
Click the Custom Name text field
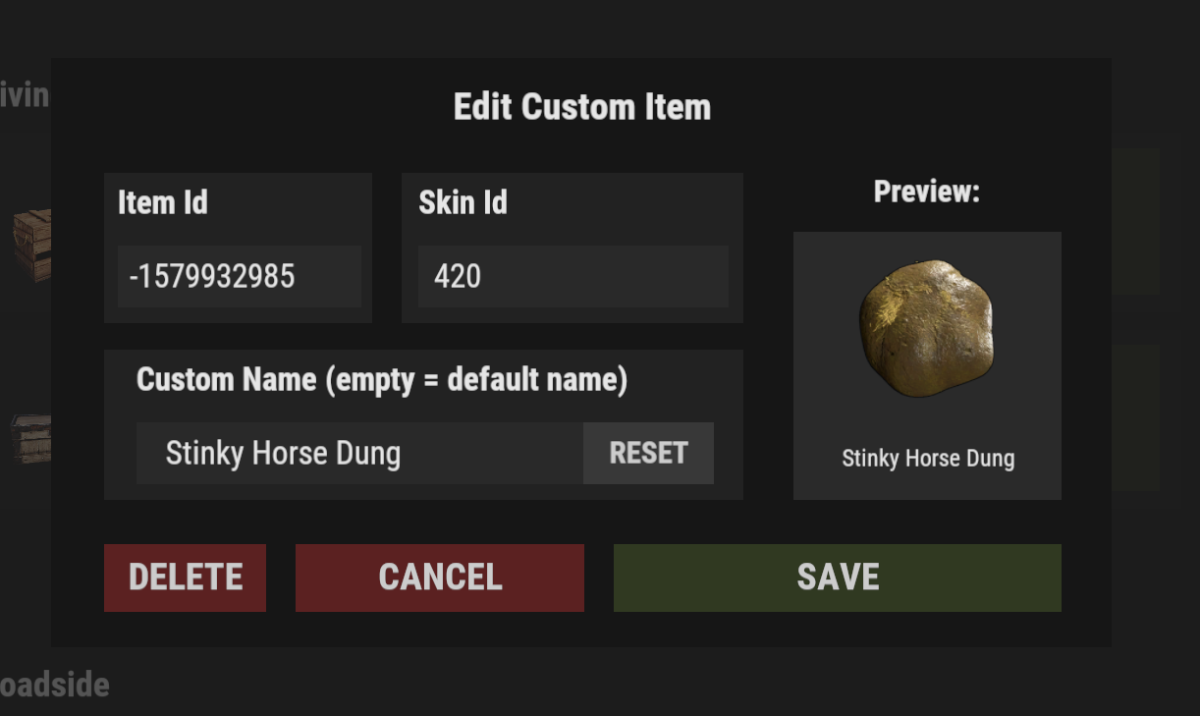(x=359, y=453)
